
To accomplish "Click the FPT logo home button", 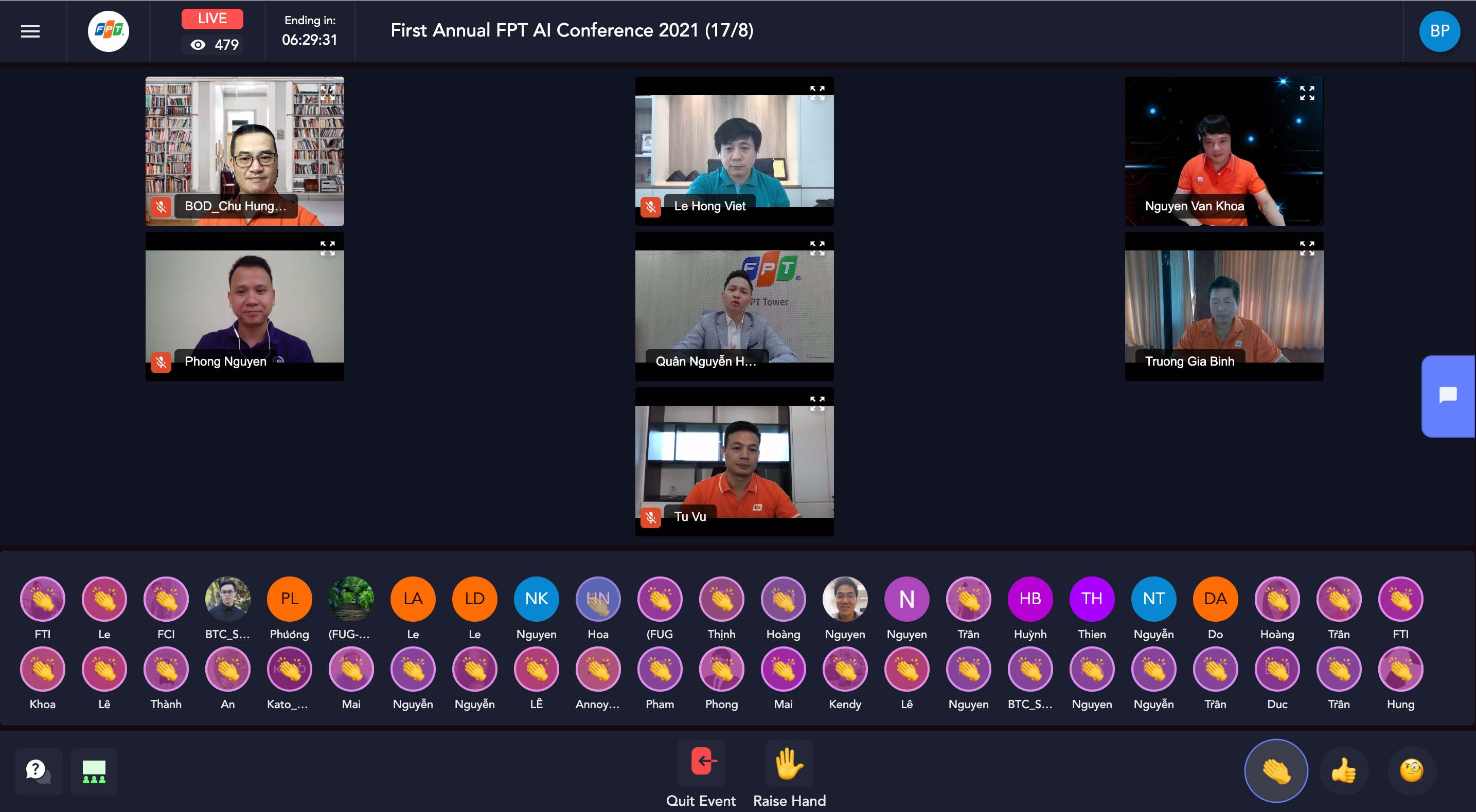I will point(109,31).
